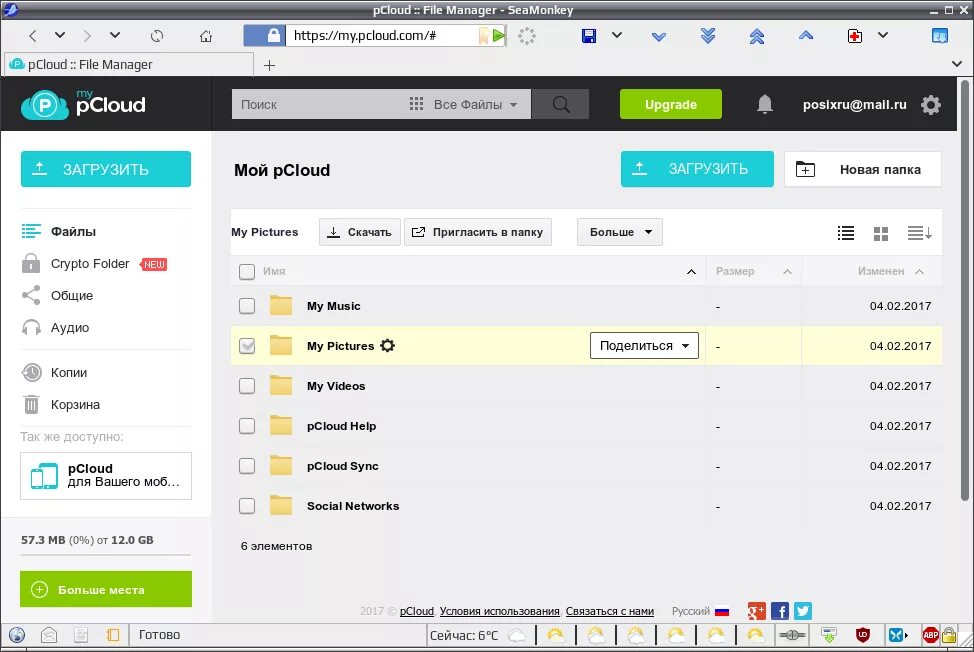Switch to list view

(x=845, y=233)
